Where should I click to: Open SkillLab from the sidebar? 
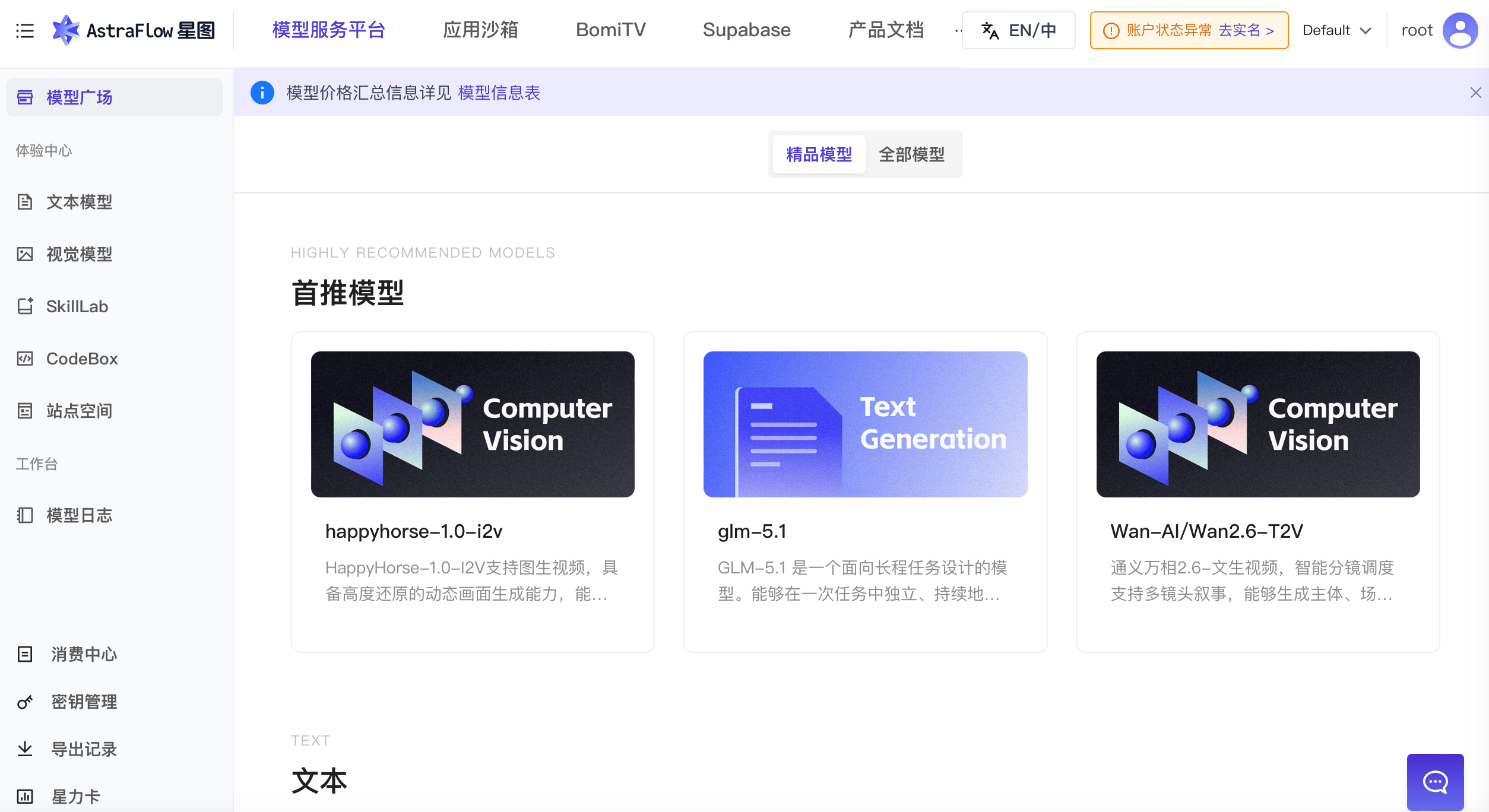115,306
